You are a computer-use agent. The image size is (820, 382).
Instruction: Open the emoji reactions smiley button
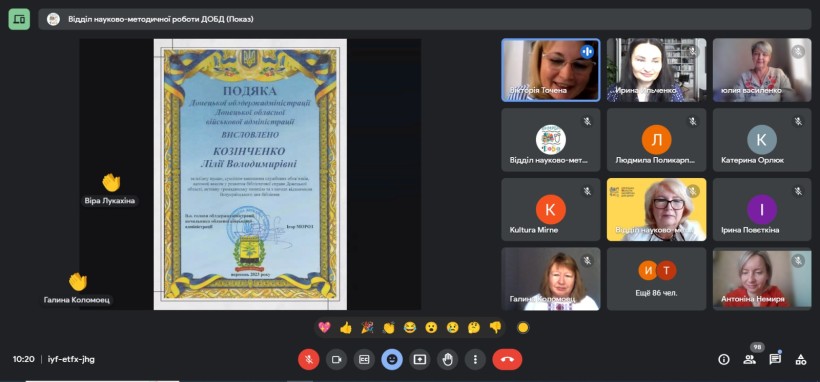point(392,359)
